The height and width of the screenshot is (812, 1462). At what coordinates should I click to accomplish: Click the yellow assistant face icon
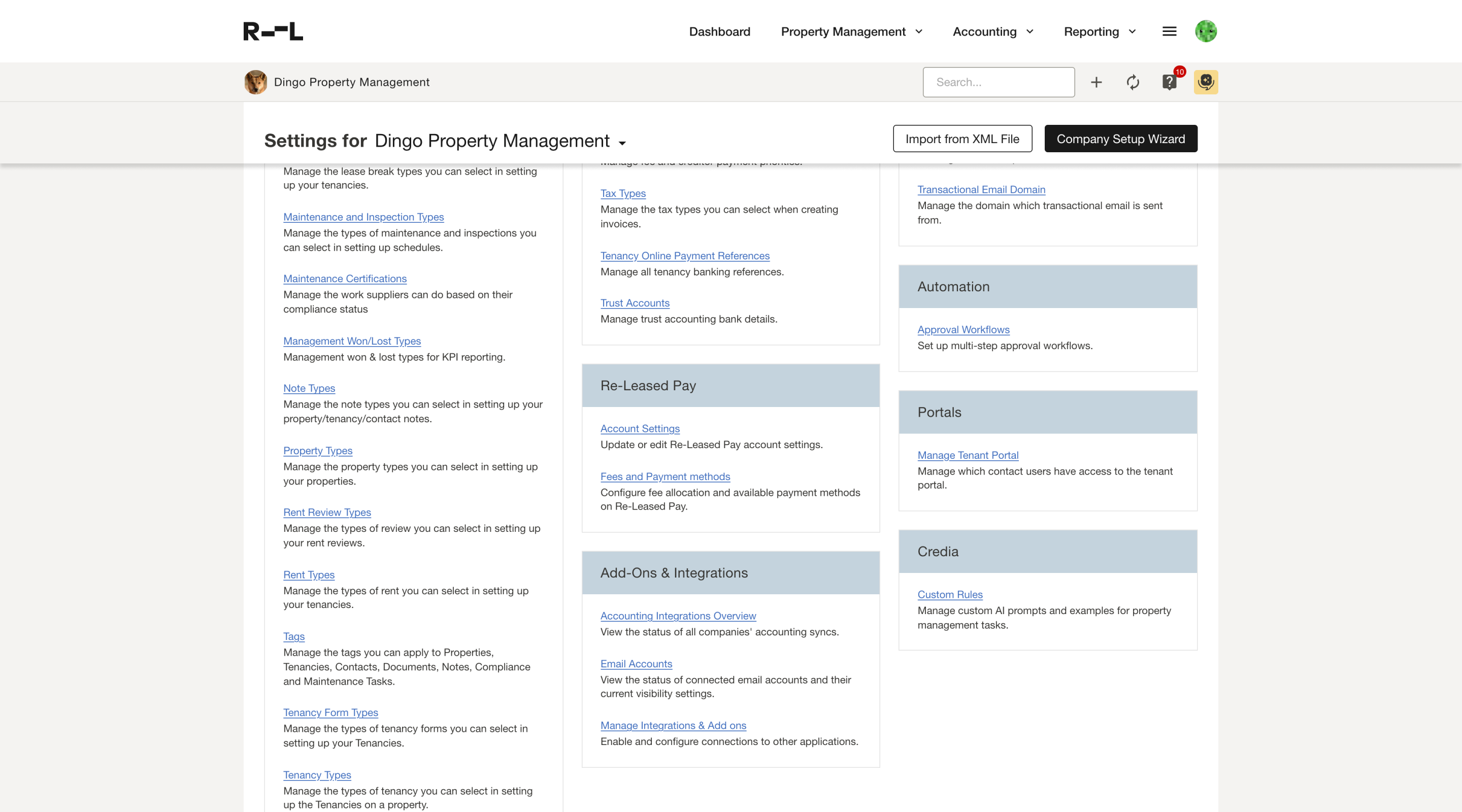[1206, 82]
